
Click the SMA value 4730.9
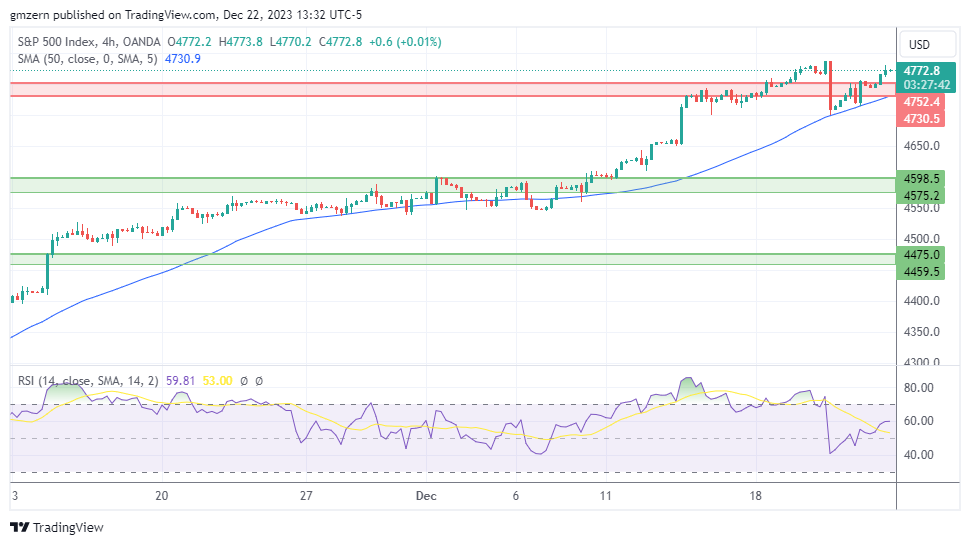click(182, 59)
